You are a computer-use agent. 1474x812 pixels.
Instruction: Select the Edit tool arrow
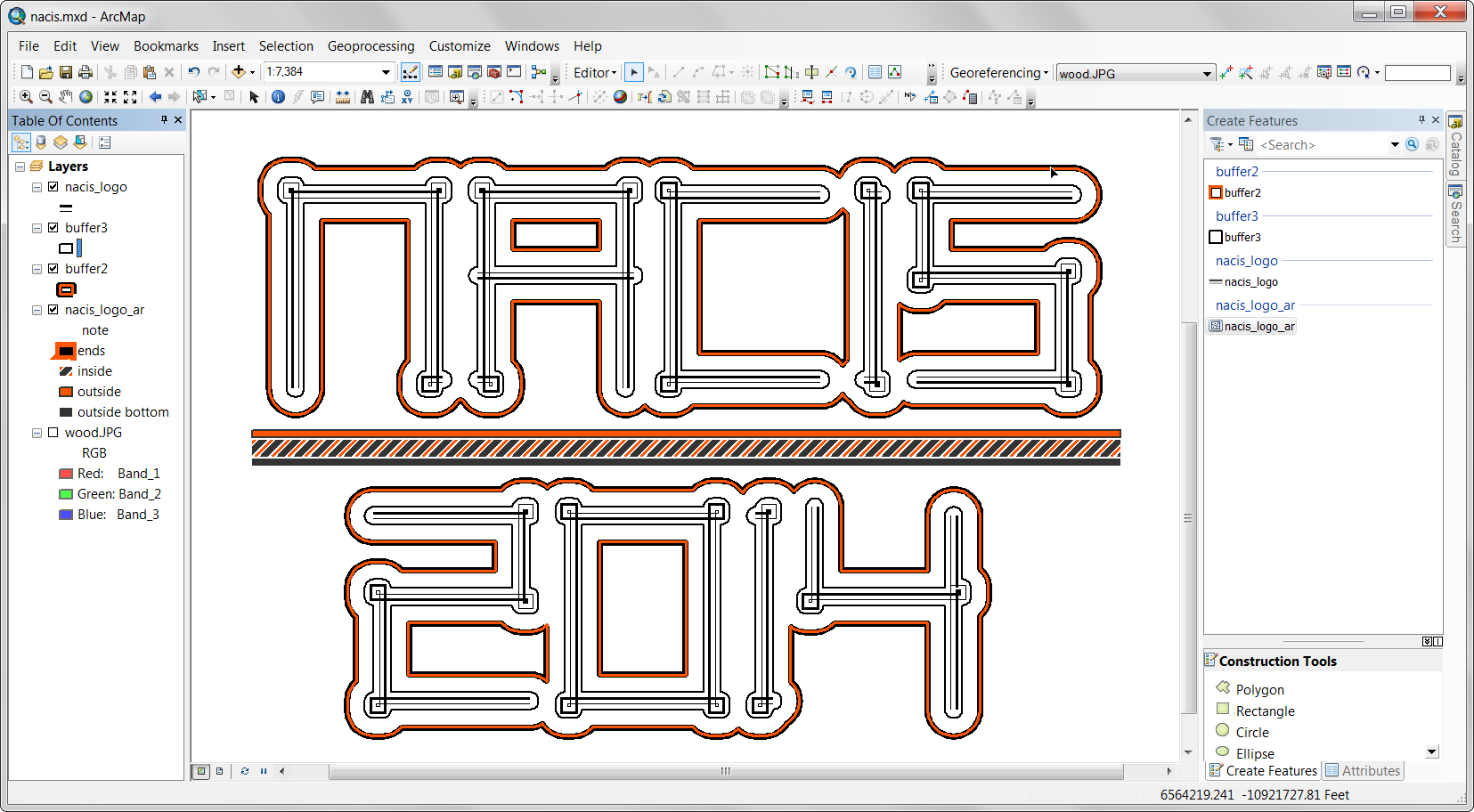coord(633,72)
